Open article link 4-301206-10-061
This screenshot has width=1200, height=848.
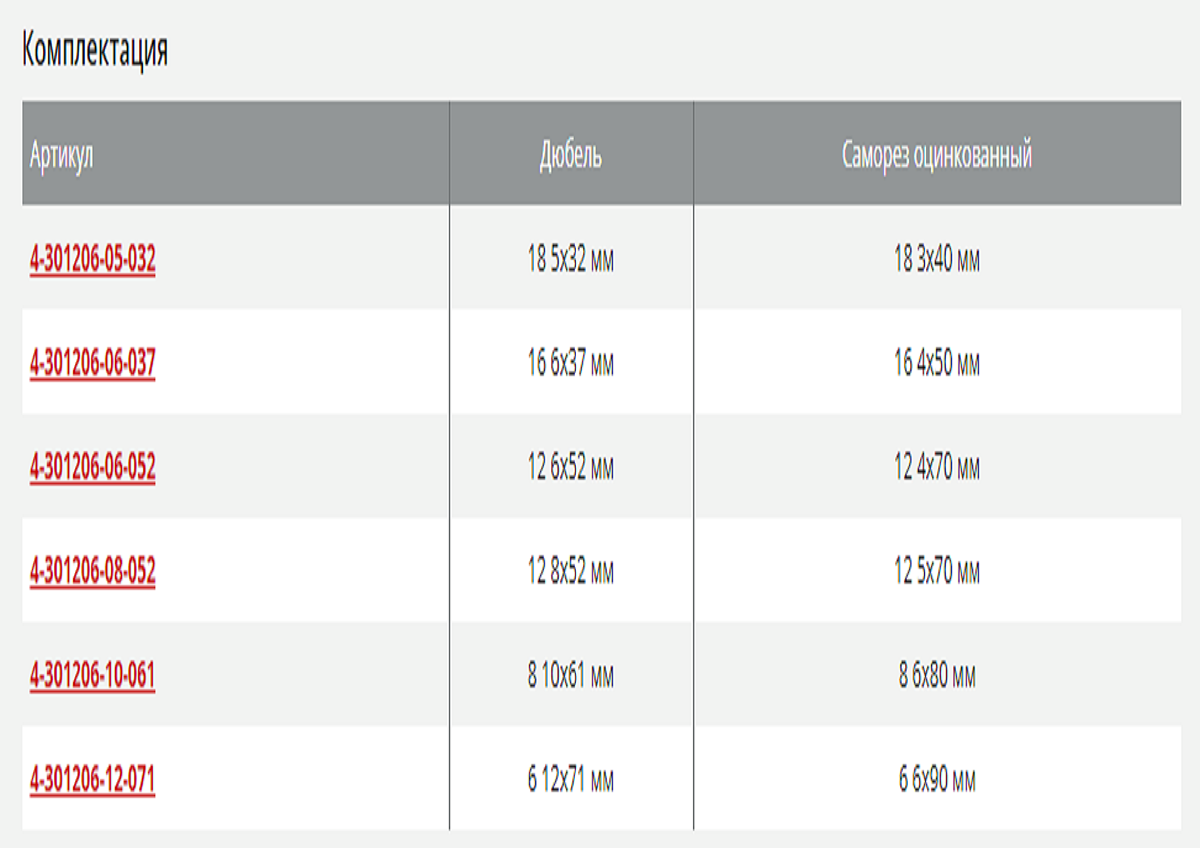pos(93,676)
